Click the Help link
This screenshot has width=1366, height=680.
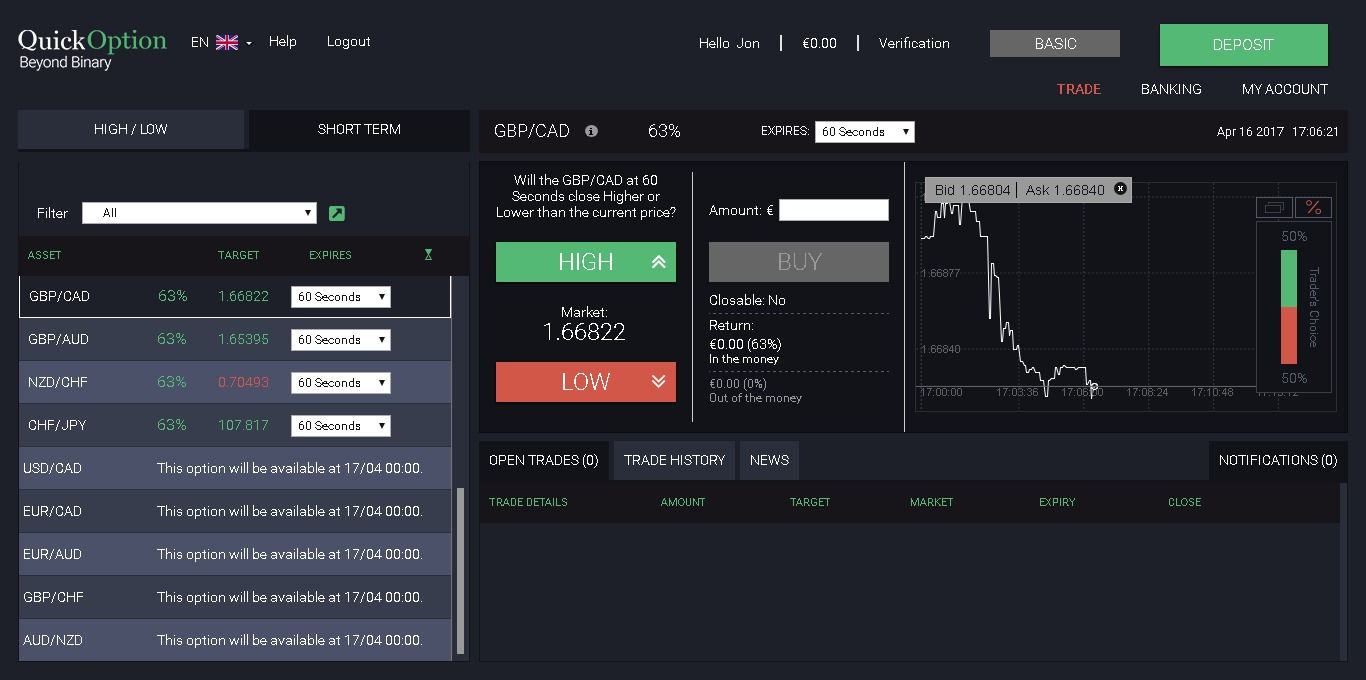click(x=283, y=42)
